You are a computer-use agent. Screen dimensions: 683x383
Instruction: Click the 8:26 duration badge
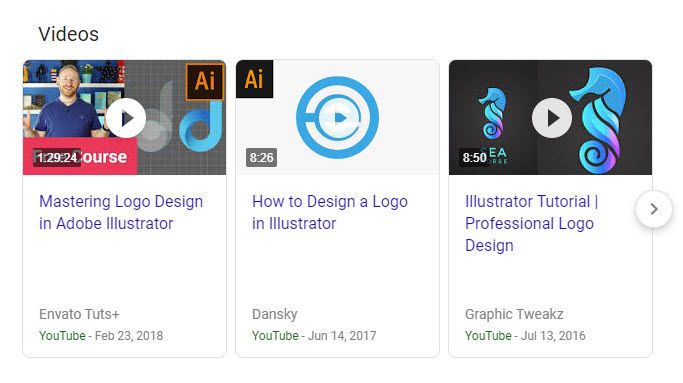tap(261, 157)
